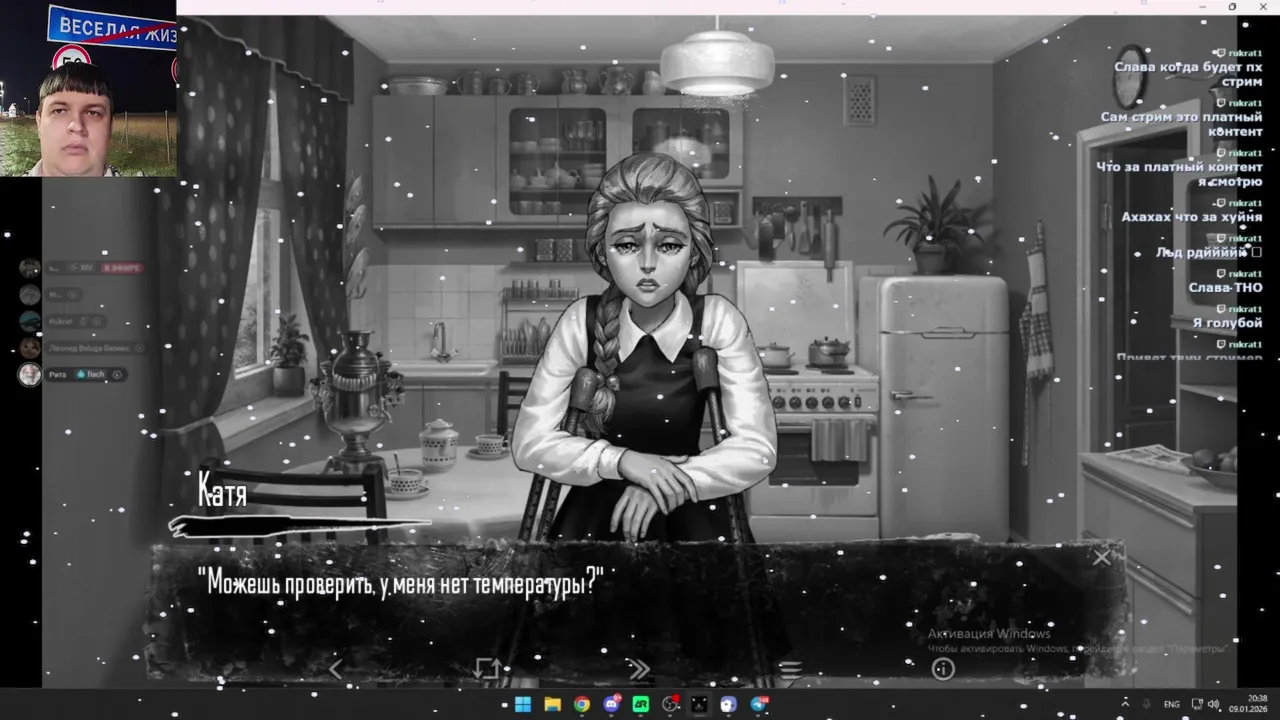Restore down the game window
Image resolution: width=1280 pixels, height=720 pixels.
pyautogui.click(x=1232, y=7)
